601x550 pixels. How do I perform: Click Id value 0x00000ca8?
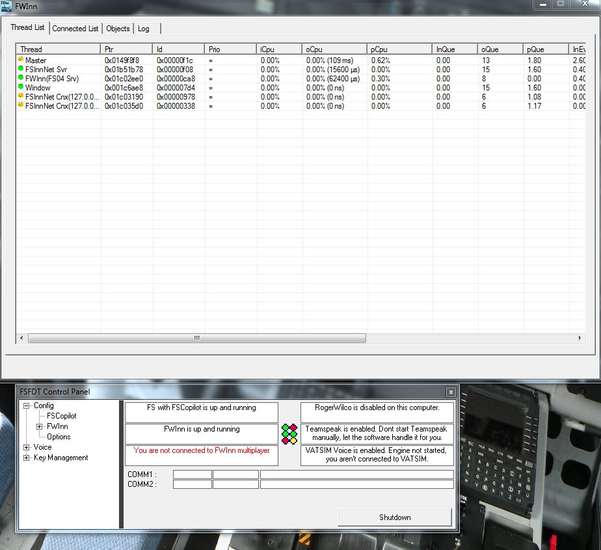click(x=176, y=79)
